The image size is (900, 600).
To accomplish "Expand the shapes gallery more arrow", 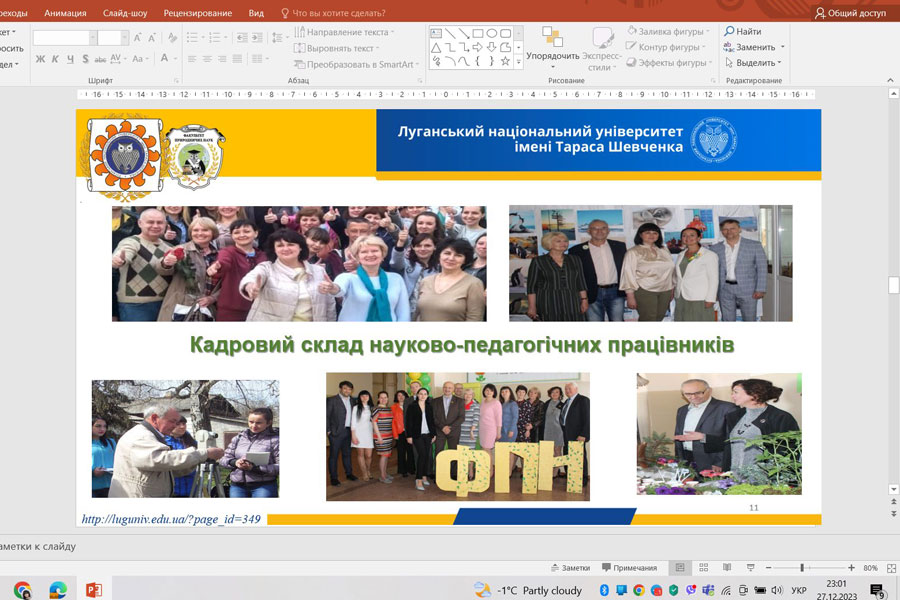I will (519, 61).
